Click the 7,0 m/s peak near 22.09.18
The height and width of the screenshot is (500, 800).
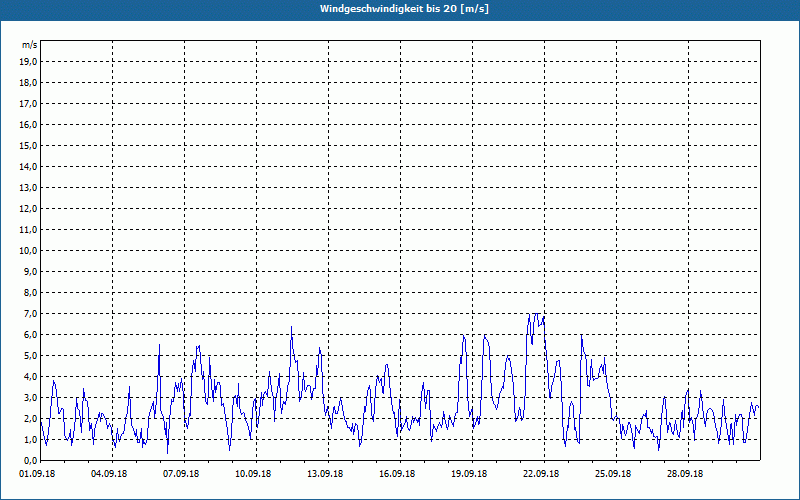pyautogui.click(x=535, y=314)
